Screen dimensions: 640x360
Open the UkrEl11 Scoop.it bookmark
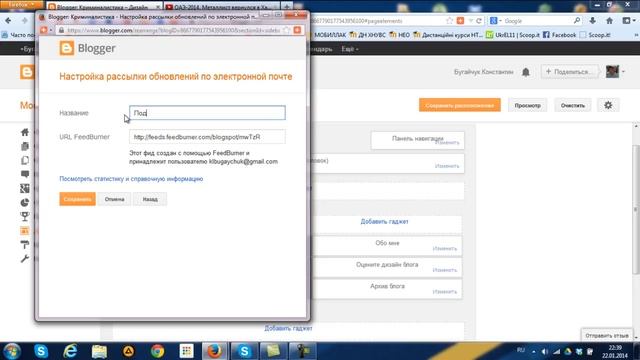[513, 35]
